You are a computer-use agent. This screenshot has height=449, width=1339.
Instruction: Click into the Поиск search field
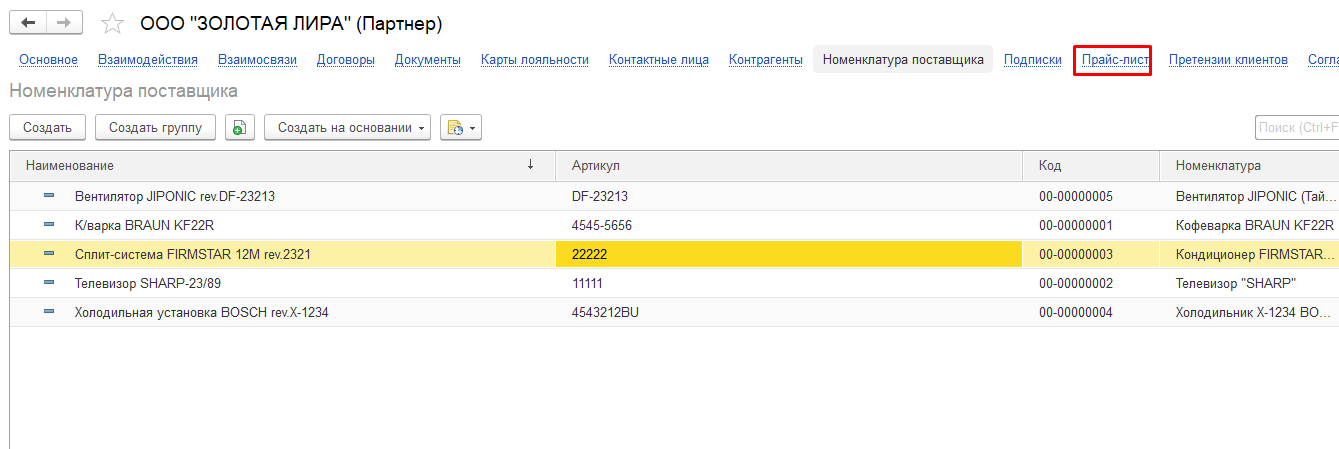point(1296,127)
